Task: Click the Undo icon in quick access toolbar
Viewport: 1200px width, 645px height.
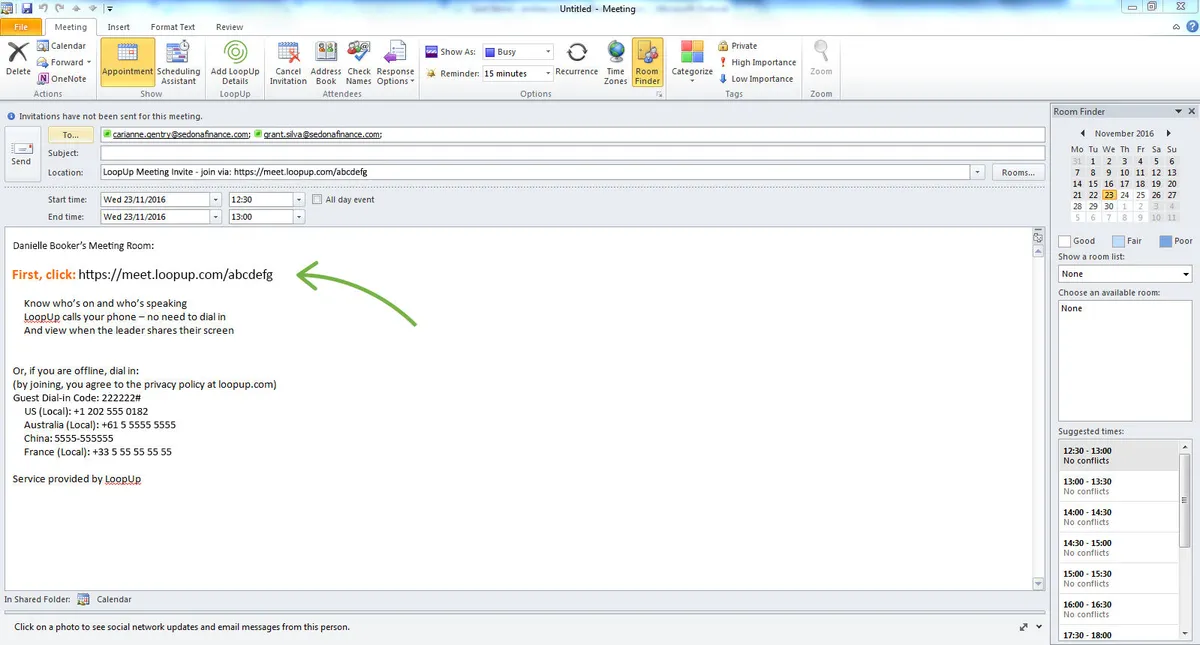Action: click(42, 8)
